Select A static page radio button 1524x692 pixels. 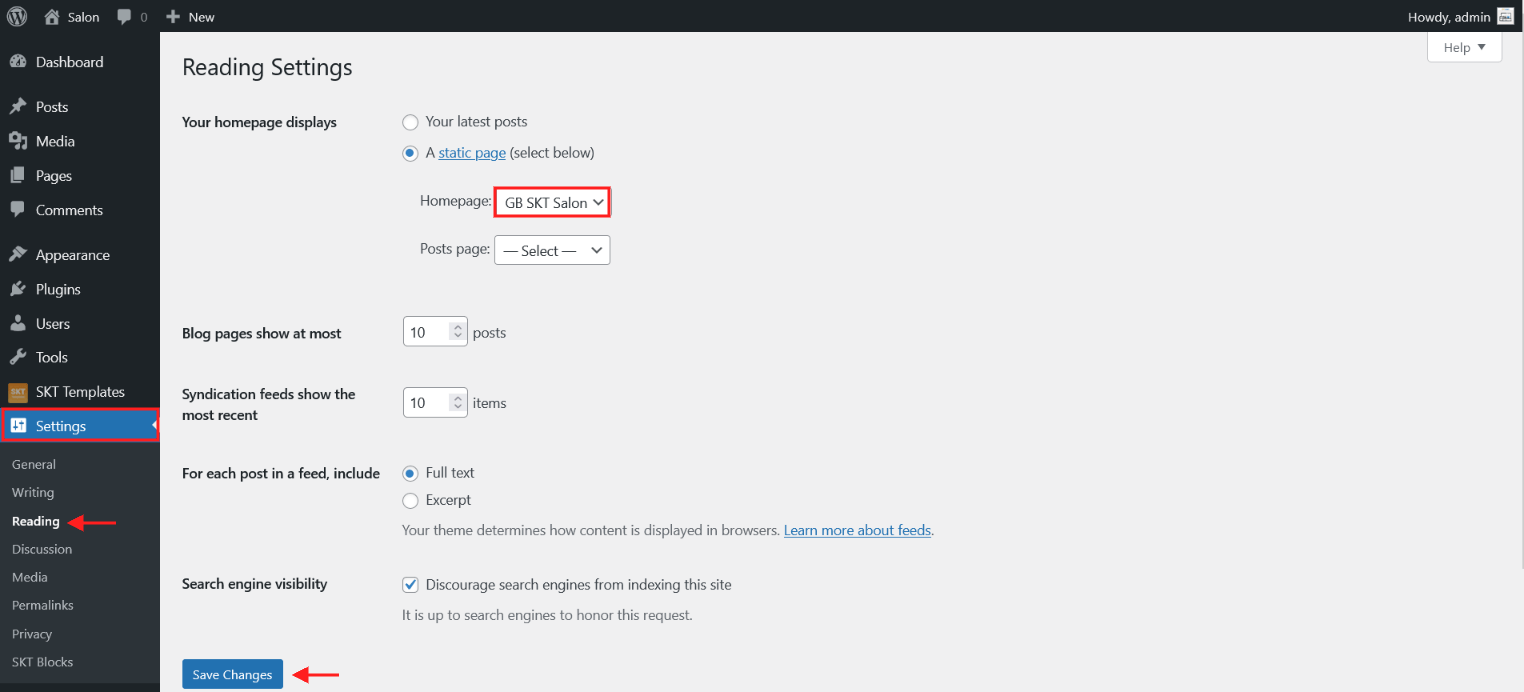point(410,153)
